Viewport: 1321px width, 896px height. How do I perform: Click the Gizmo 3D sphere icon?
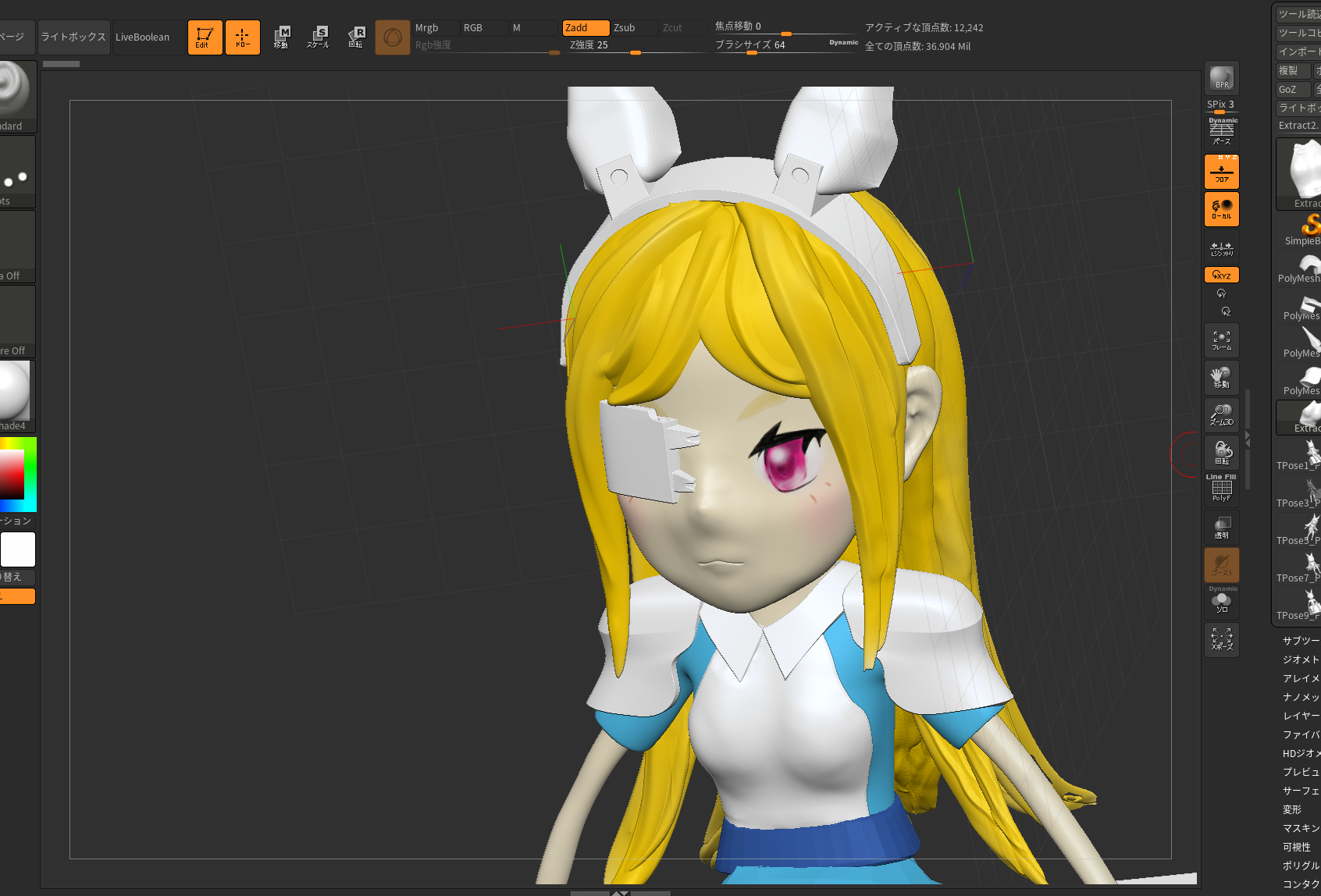[x=393, y=37]
